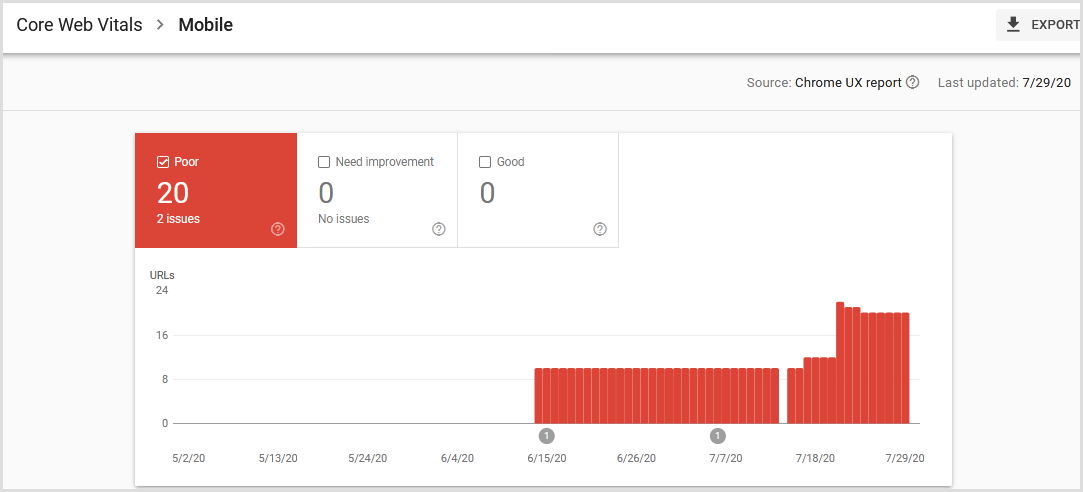Image resolution: width=1083 pixels, height=492 pixels.
Task: Open help icon in the Good card
Action: tap(600, 229)
